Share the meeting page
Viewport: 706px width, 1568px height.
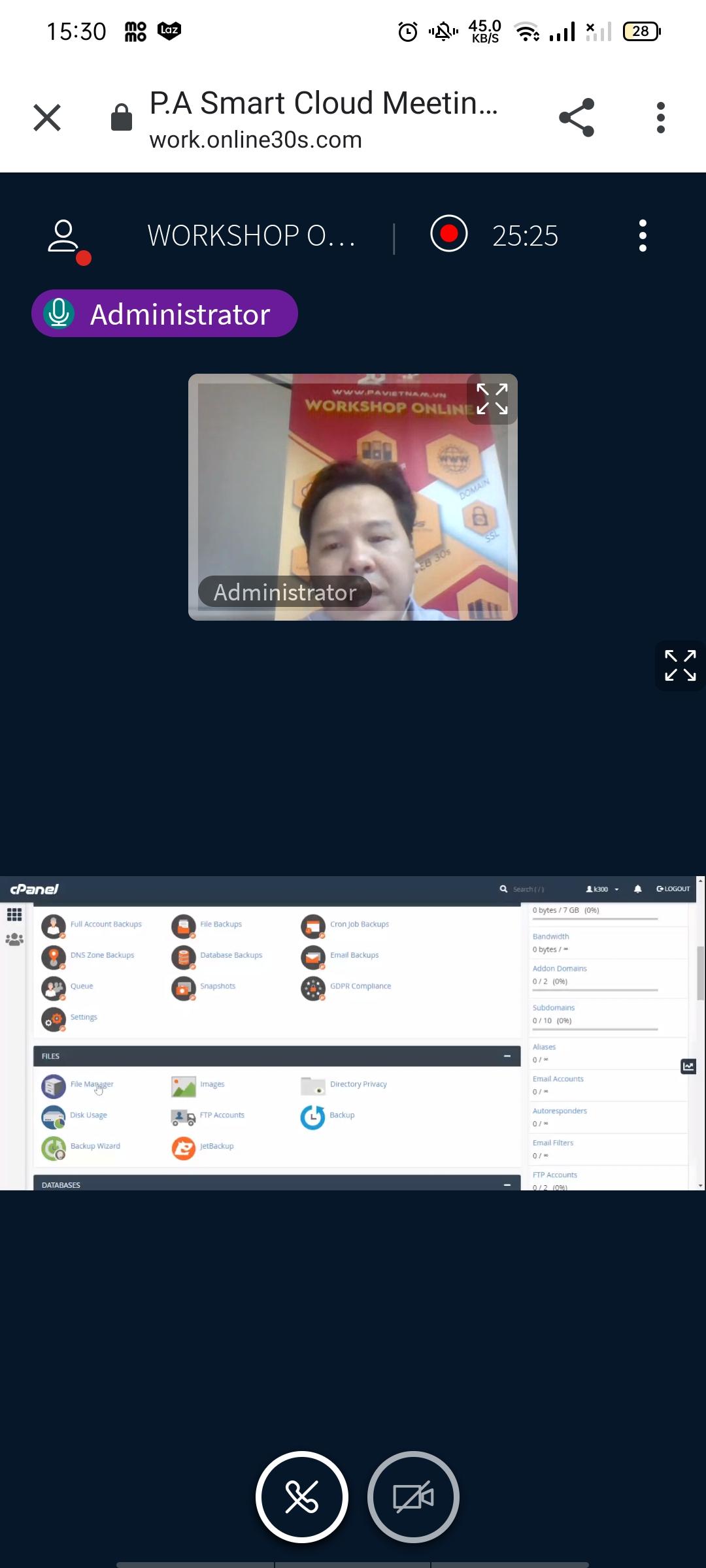pyautogui.click(x=577, y=118)
